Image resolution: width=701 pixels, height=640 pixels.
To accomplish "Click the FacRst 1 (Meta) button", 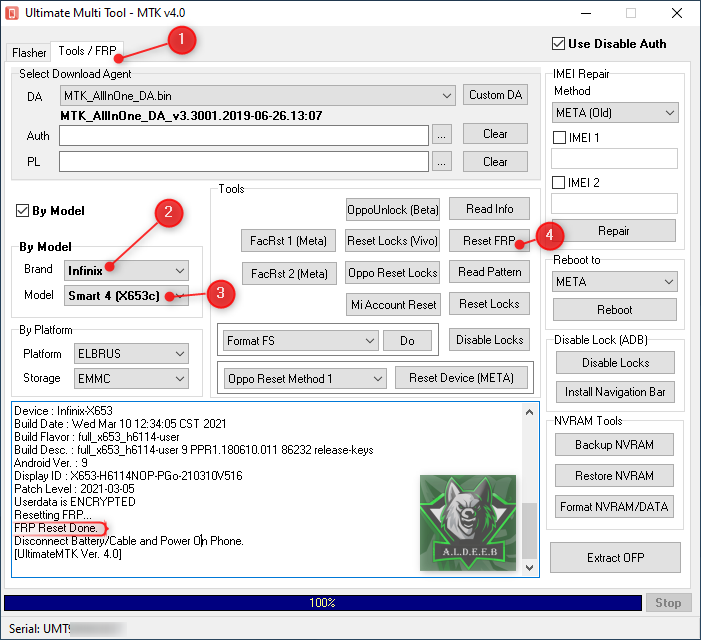I will click(288, 241).
